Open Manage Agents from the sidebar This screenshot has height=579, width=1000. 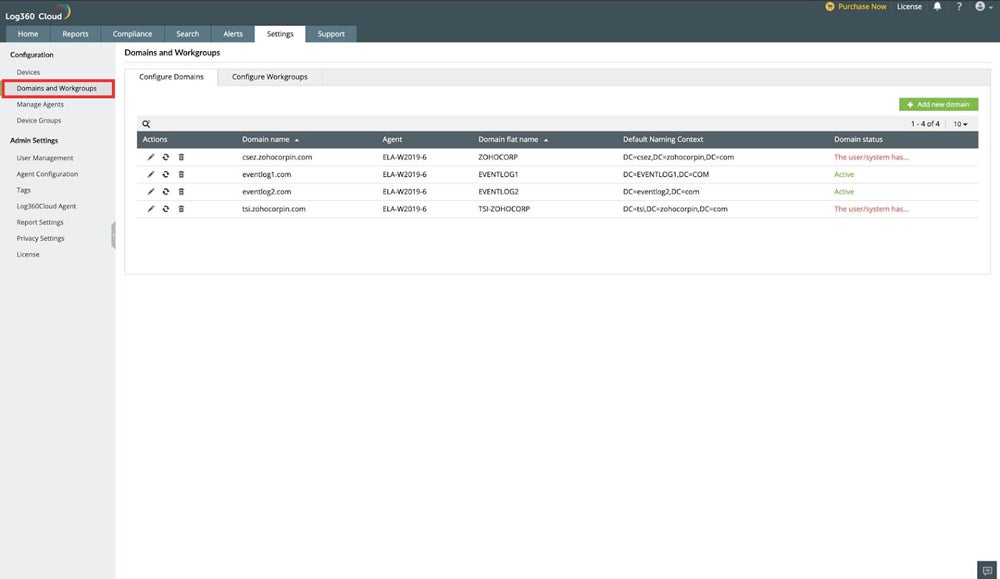[x=40, y=104]
